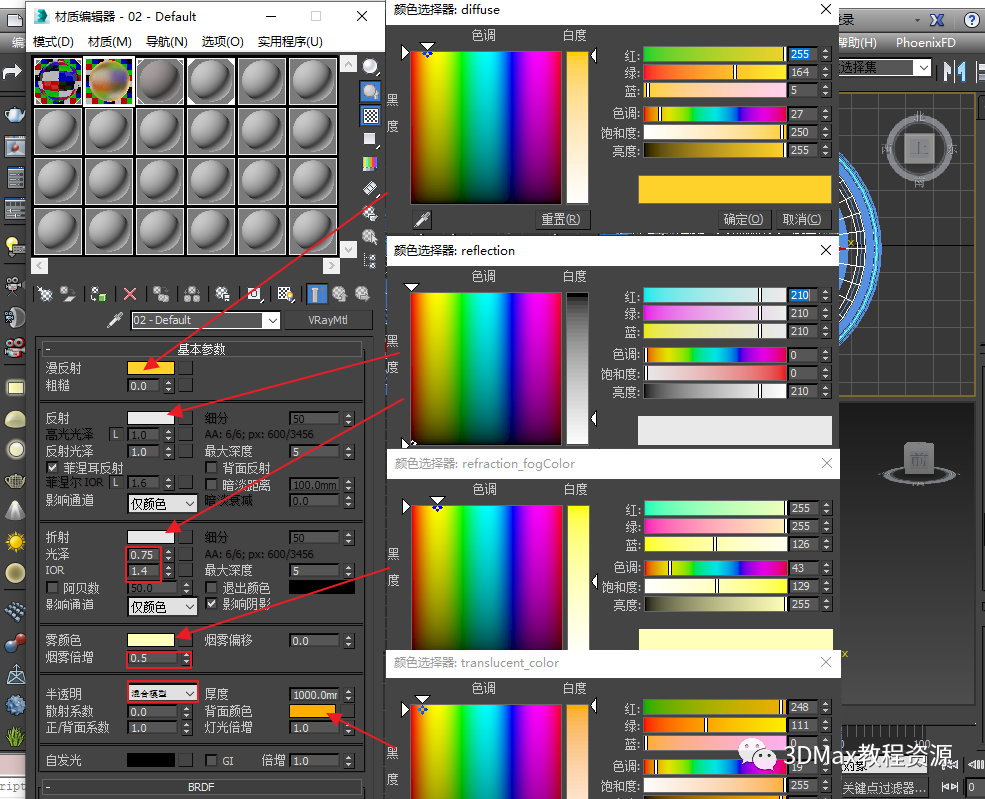Image resolution: width=985 pixels, height=799 pixels.
Task: Open Sample UV Tiling flyout icon
Action: (x=371, y=139)
